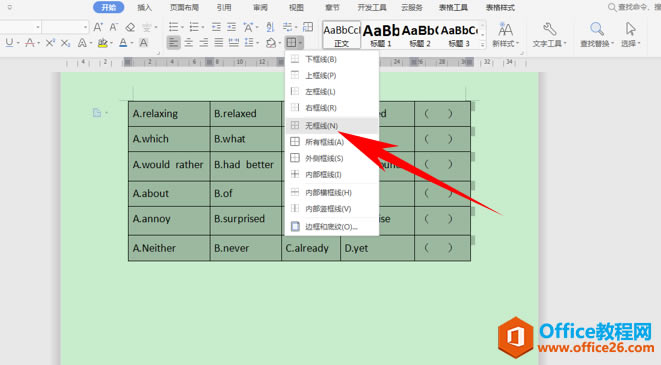The height and width of the screenshot is (365, 661).
Task: Open 边框和底纹(O) dialog entry
Action: (332, 227)
